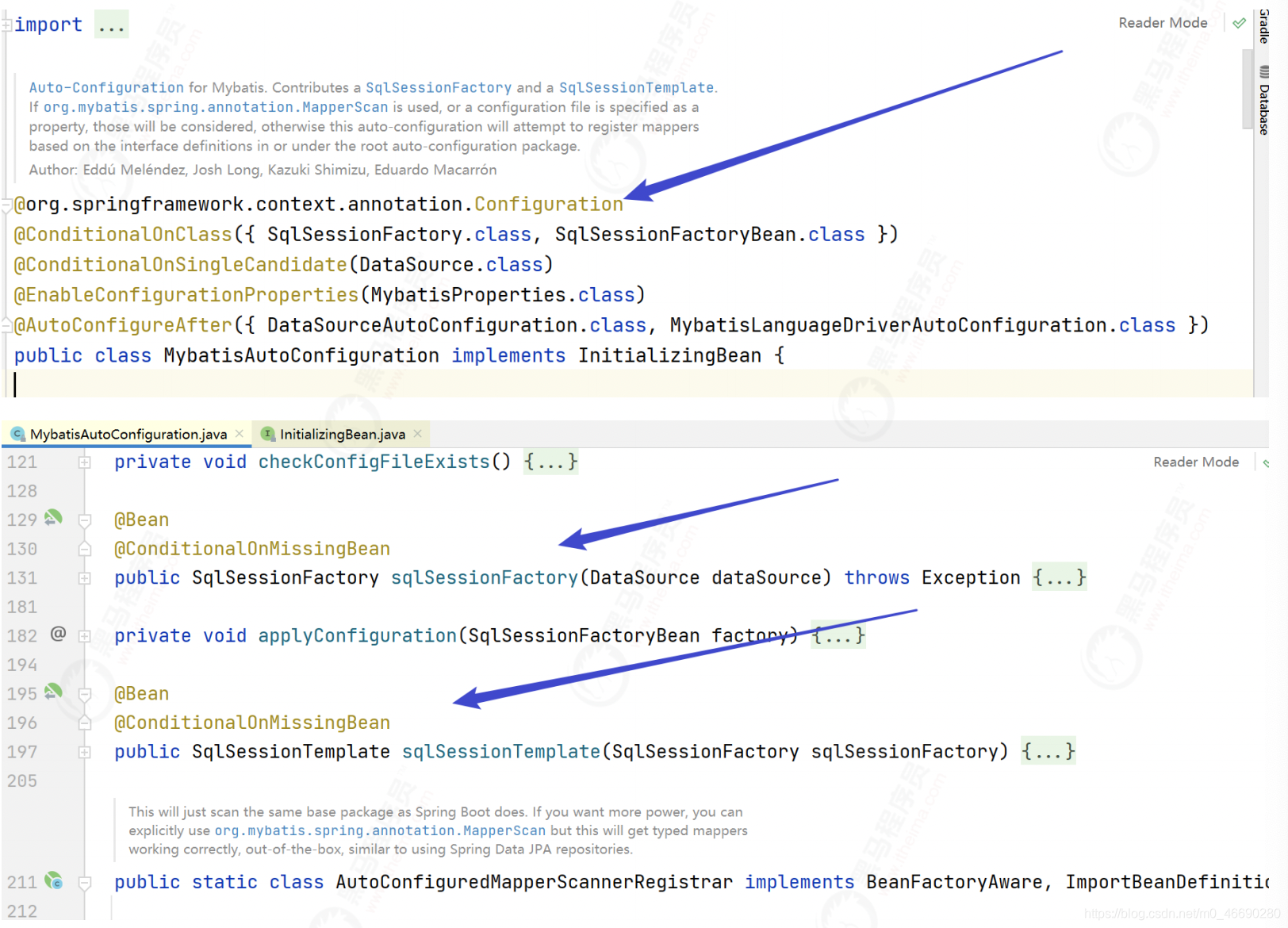Click Reader Mode in the top editor

point(1163,23)
